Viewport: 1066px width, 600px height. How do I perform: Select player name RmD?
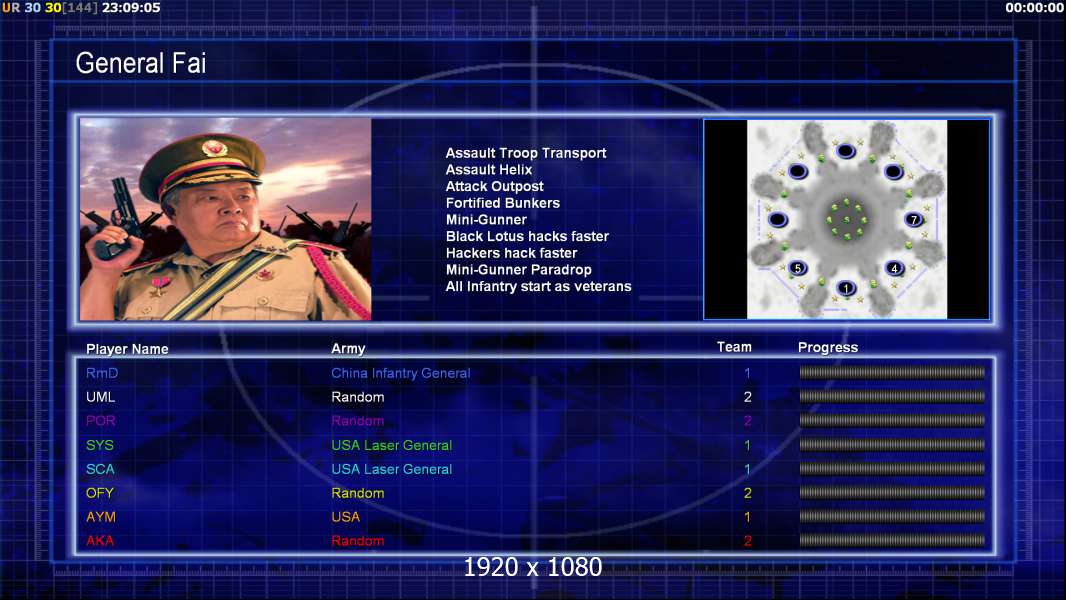click(x=102, y=373)
